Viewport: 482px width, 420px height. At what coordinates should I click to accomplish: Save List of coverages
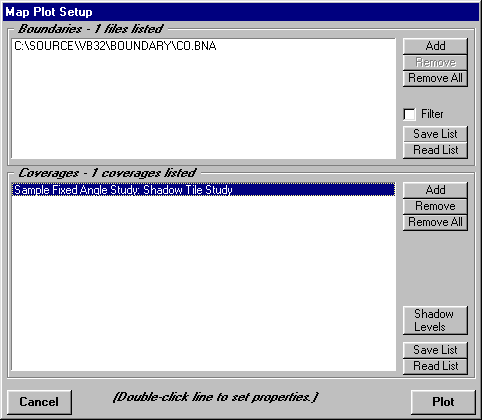click(435, 350)
